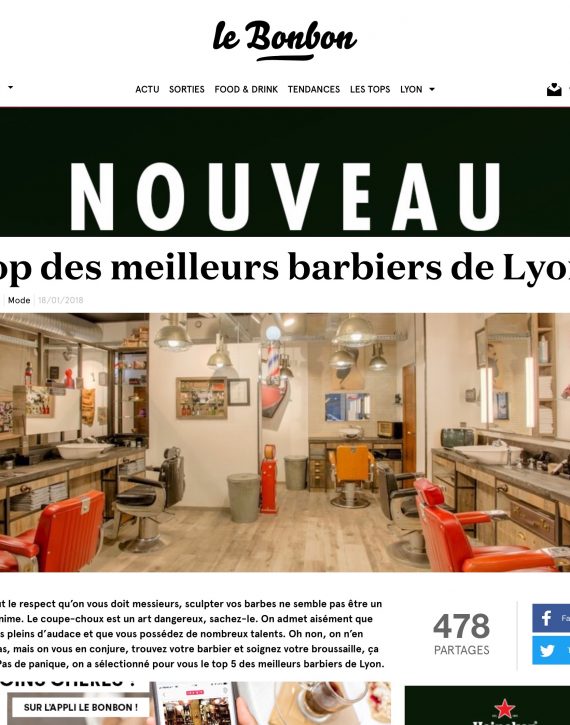Click the article title about barbiers de Lyon
Image resolution: width=570 pixels, height=725 pixels.
pos(285,267)
